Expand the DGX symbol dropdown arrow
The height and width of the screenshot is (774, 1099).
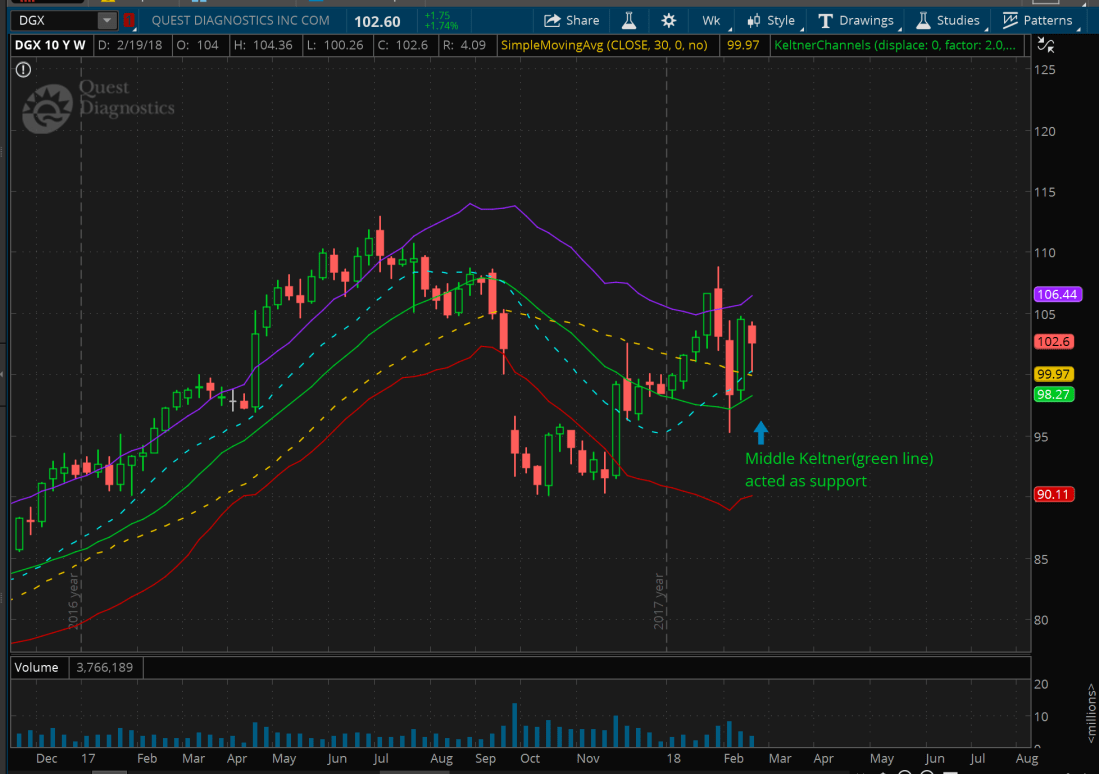(106, 20)
